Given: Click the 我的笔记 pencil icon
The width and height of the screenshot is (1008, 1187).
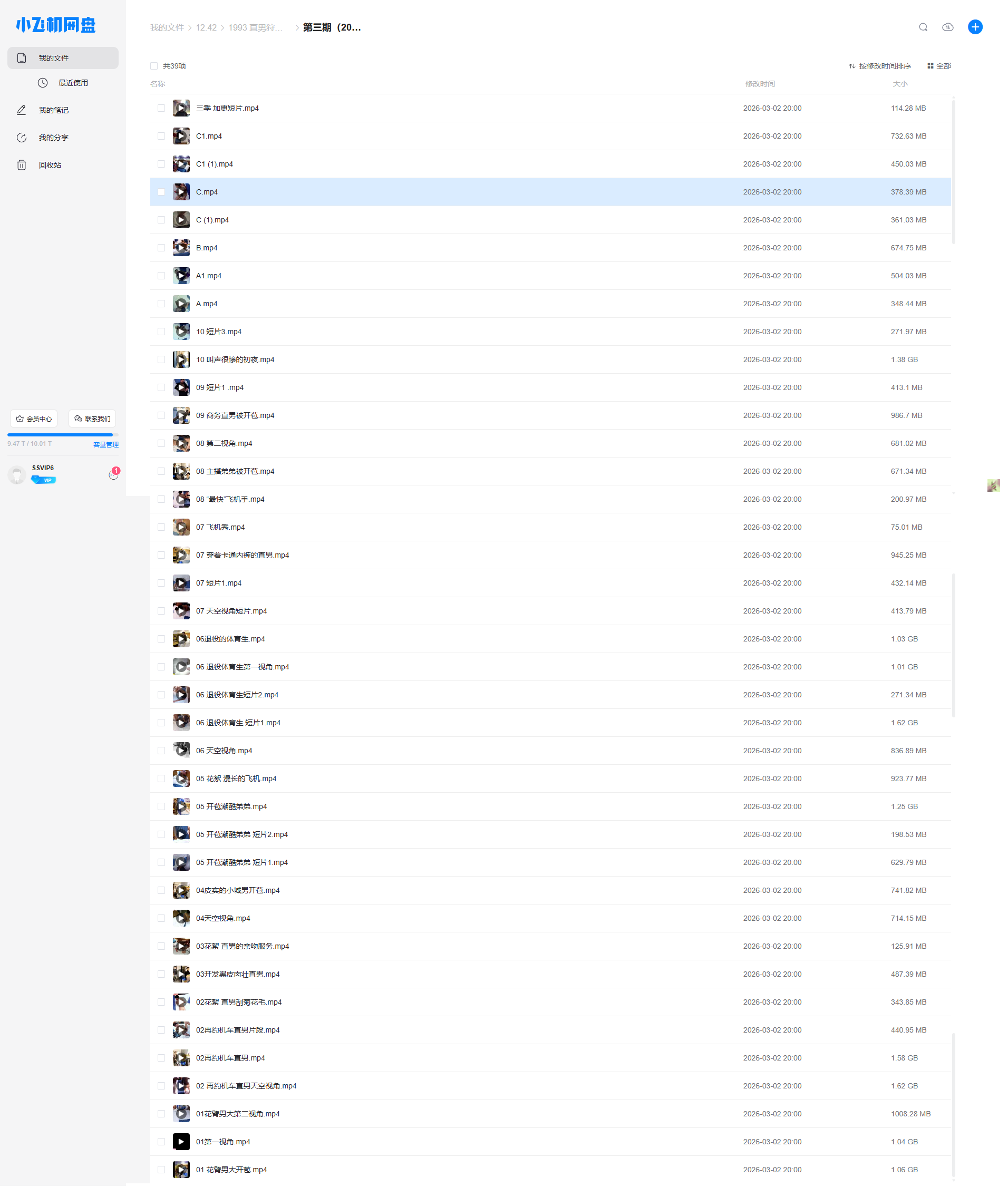Looking at the screenshot, I should (22, 110).
